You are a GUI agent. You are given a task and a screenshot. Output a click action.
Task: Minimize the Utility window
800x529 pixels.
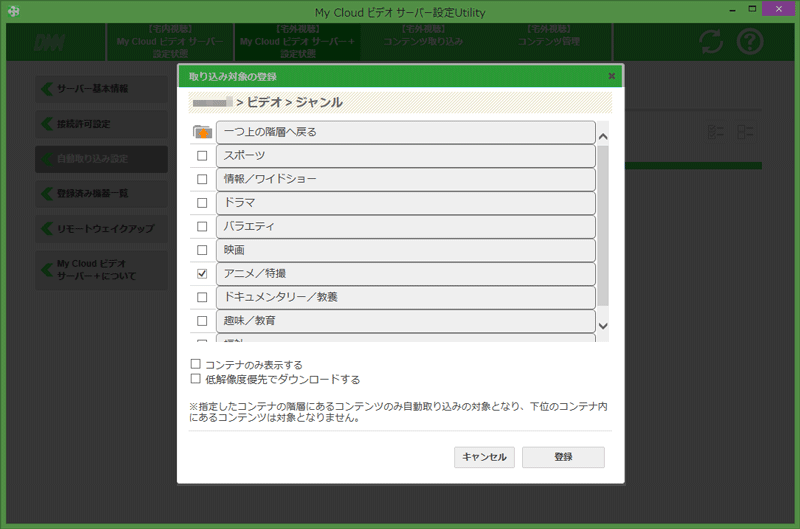tap(733, 9)
